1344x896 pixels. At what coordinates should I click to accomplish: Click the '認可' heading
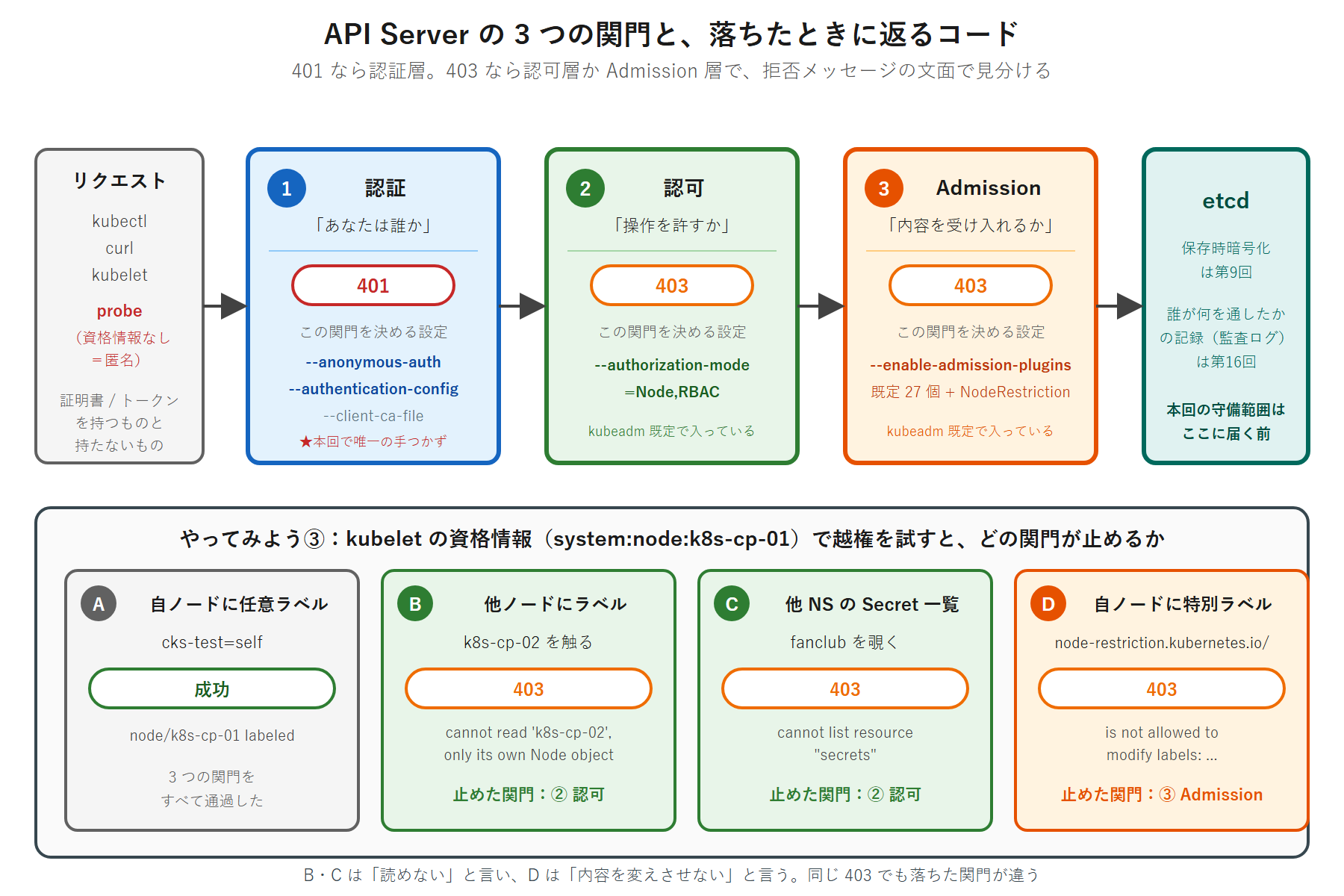684,188
